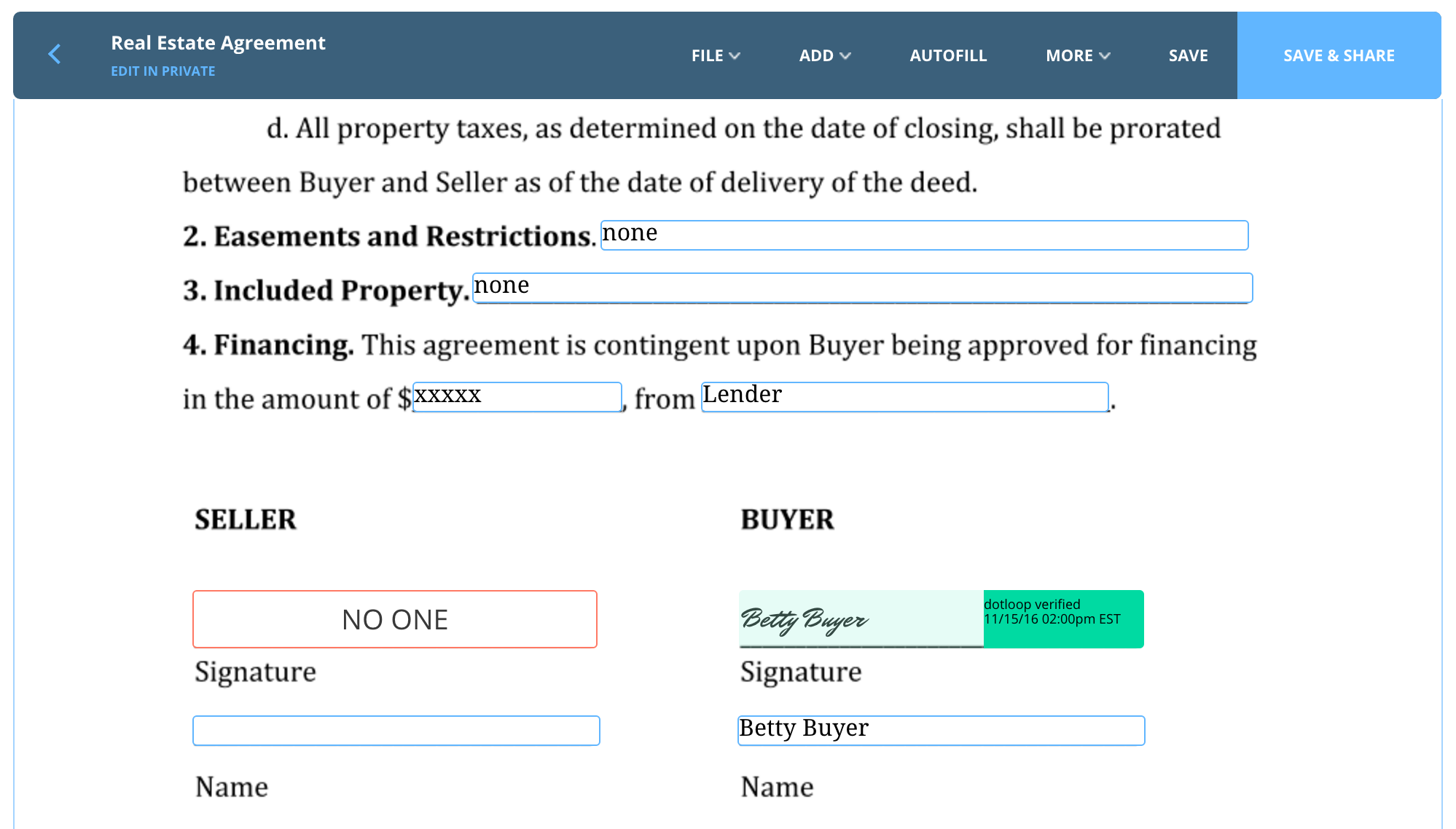Click the empty Seller name field
Screen dimensions: 1456x829
pos(396,731)
